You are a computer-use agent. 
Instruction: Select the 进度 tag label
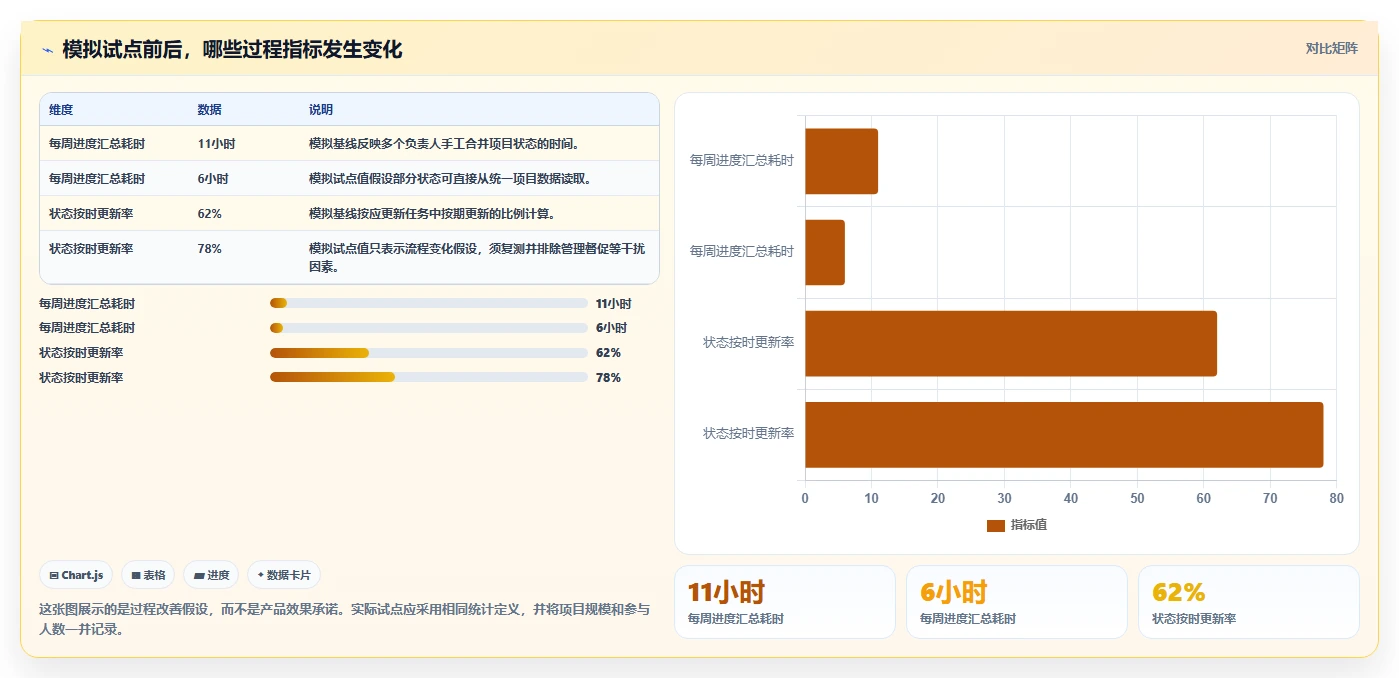pos(218,576)
